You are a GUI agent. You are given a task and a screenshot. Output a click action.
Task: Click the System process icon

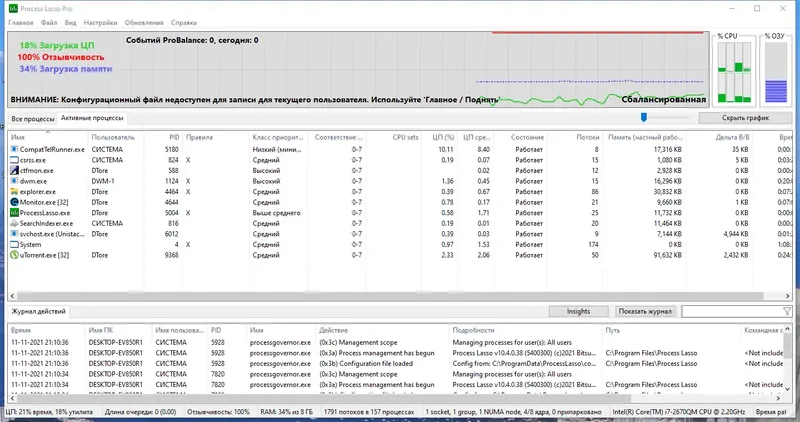[x=14, y=244]
